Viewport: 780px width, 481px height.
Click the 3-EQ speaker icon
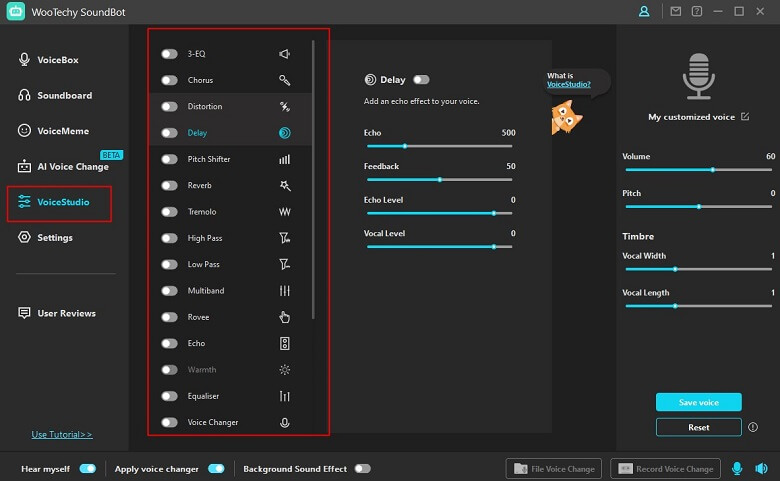tap(285, 54)
